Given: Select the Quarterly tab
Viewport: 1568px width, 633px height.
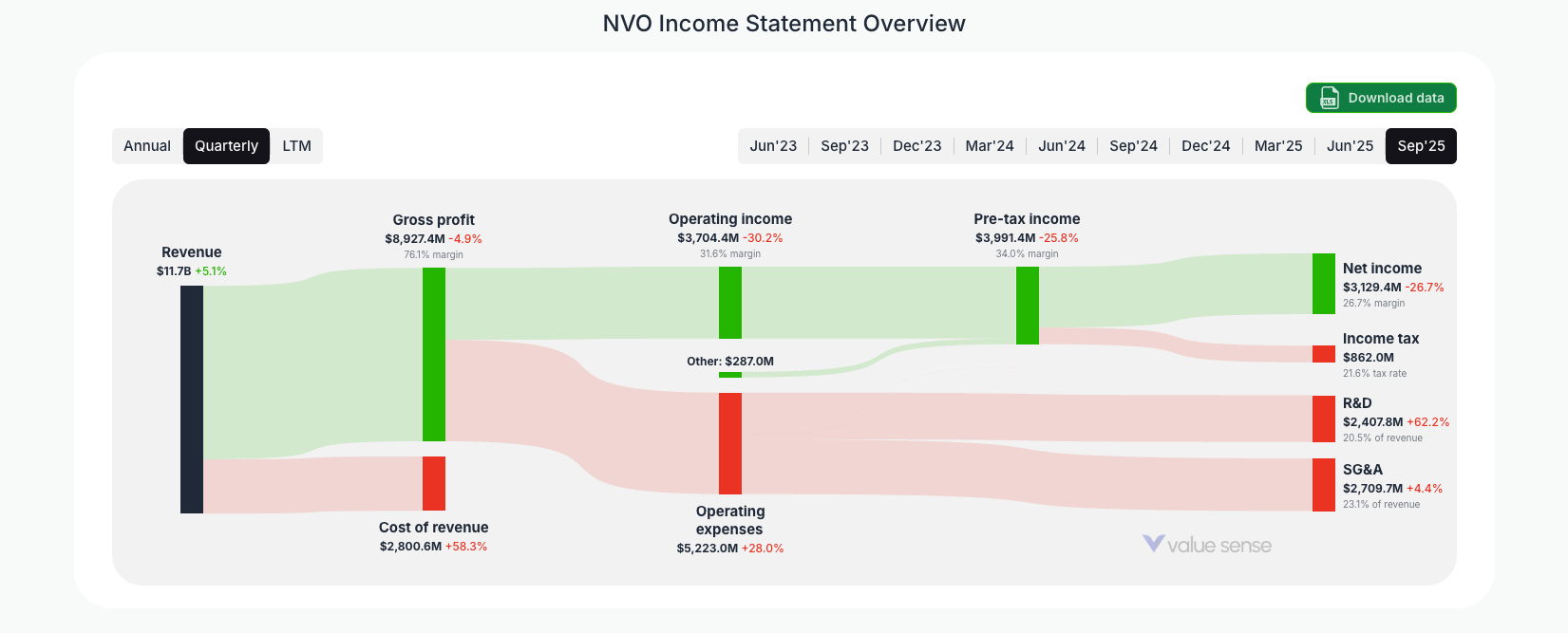Looking at the screenshot, I should tap(226, 146).
